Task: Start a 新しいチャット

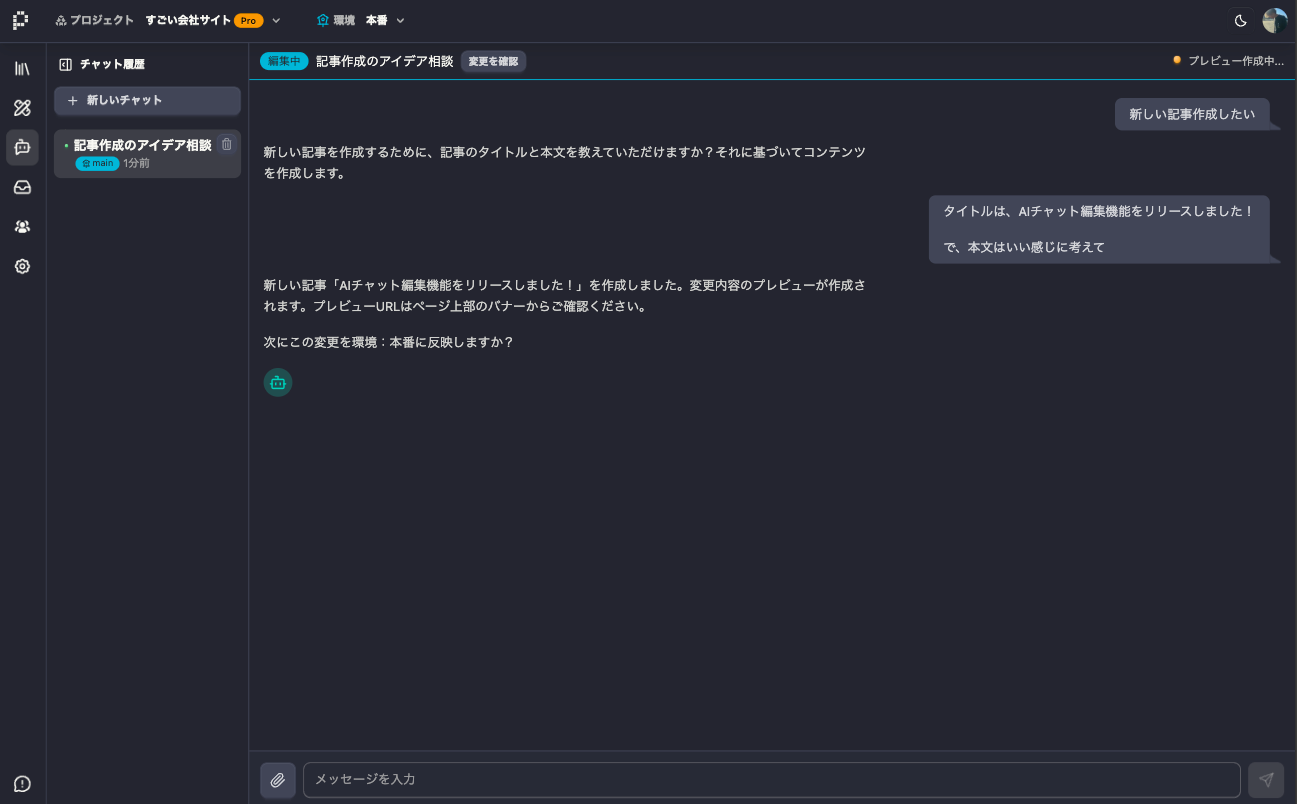Action: (147, 100)
